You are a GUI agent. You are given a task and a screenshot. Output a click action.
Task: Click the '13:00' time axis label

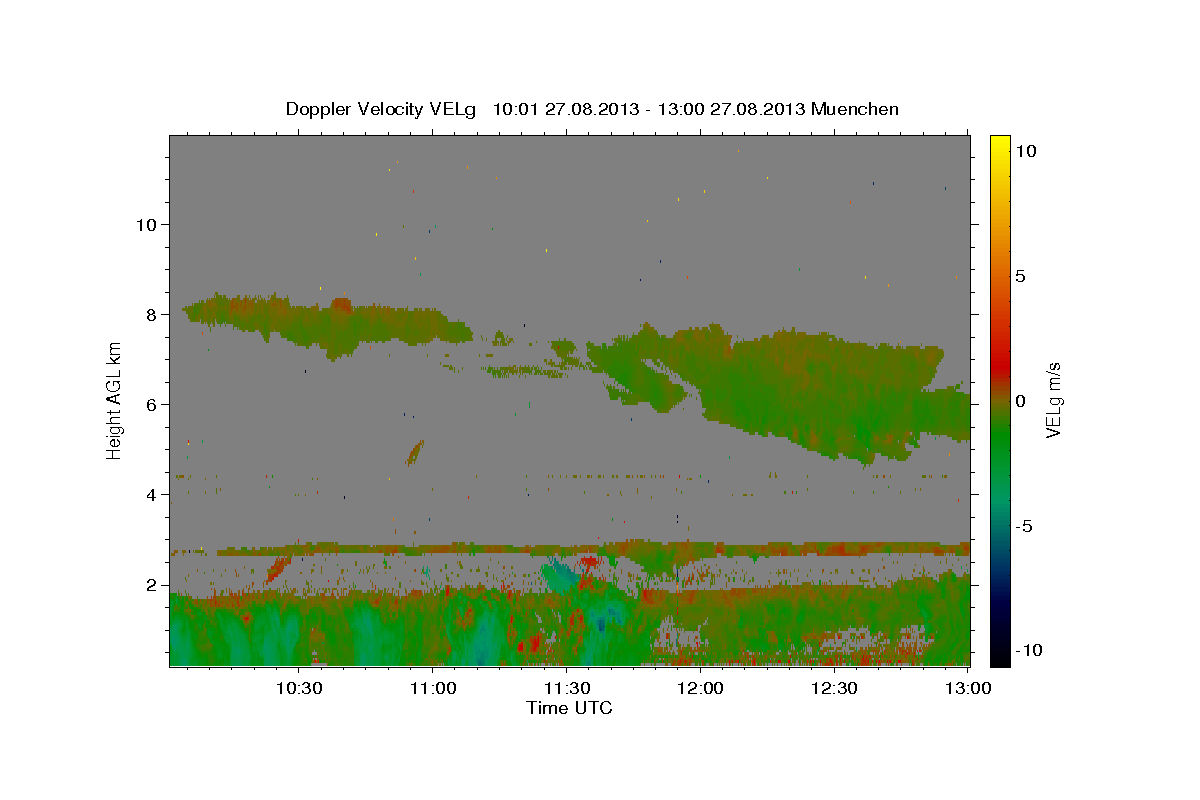tap(968, 688)
